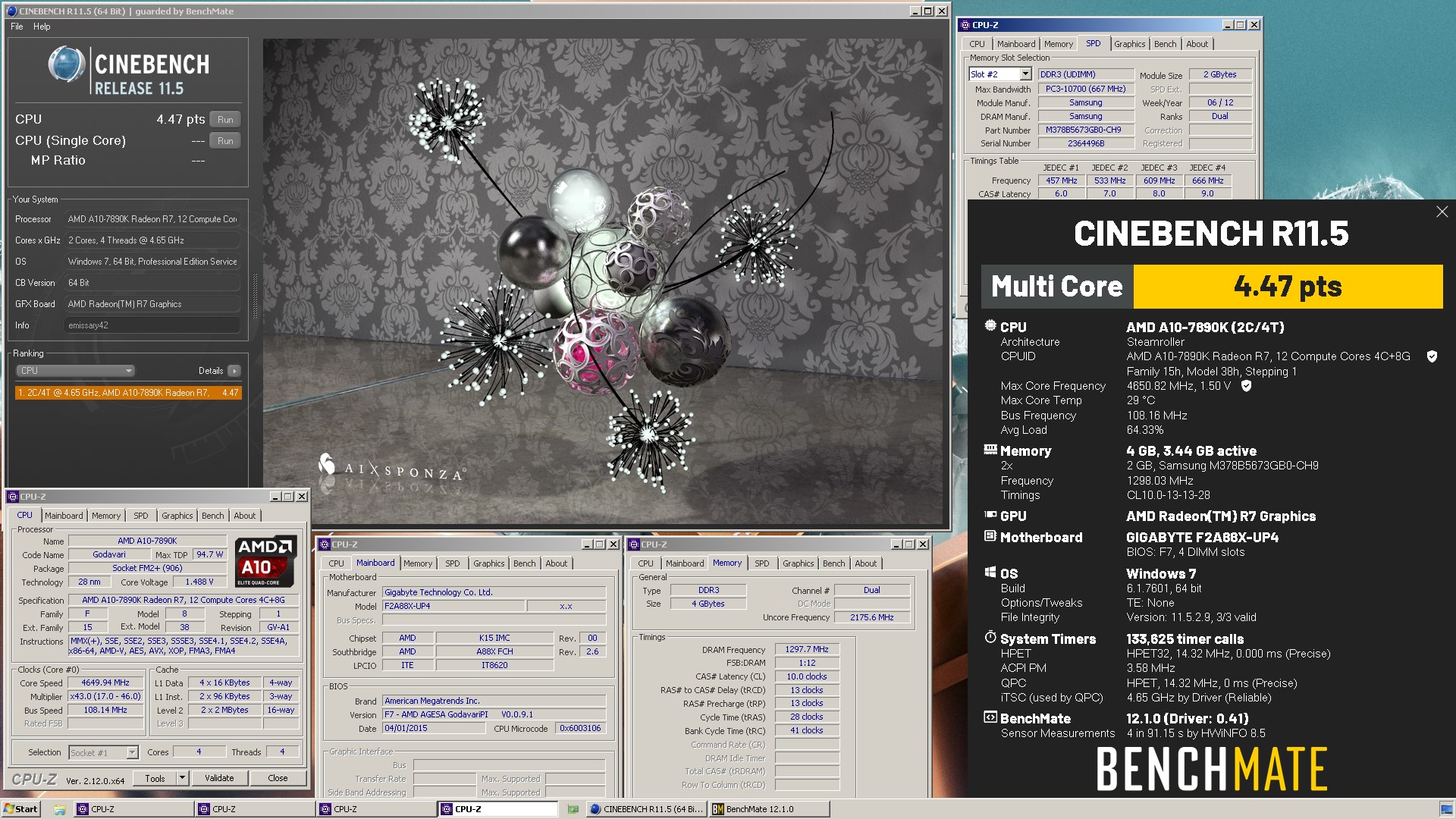Open the Start button on taskbar

coord(21,809)
